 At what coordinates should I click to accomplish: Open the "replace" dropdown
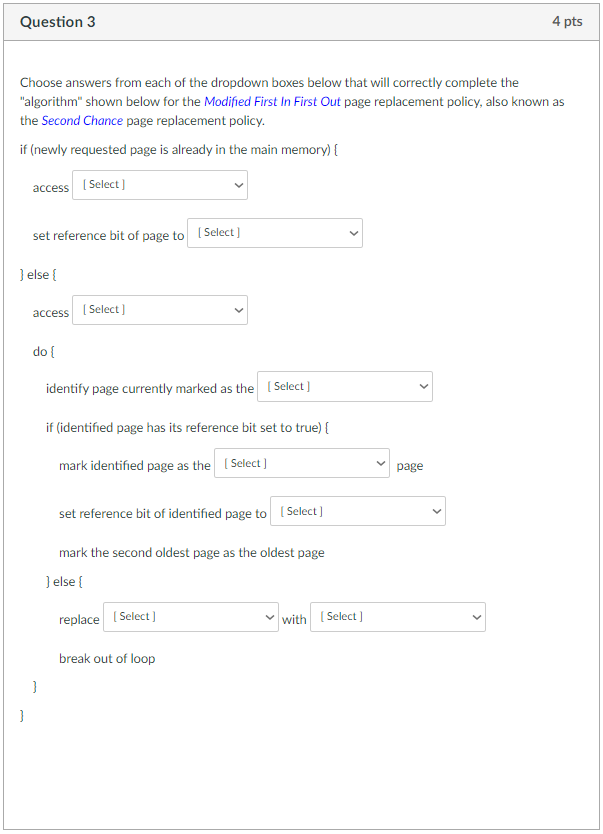190,617
